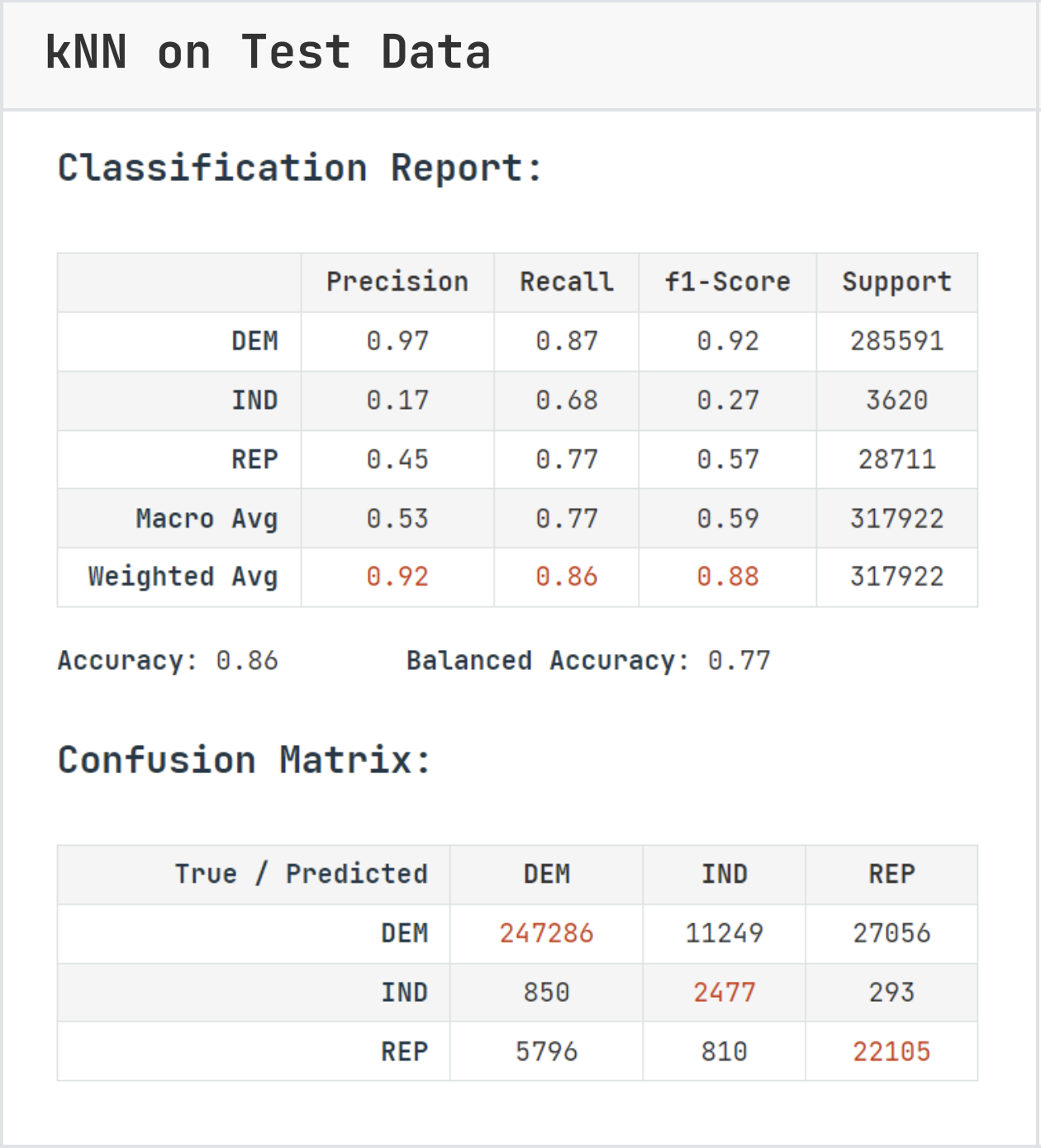
Task: Select the confusion matrix cell 247286
Action: [x=547, y=933]
